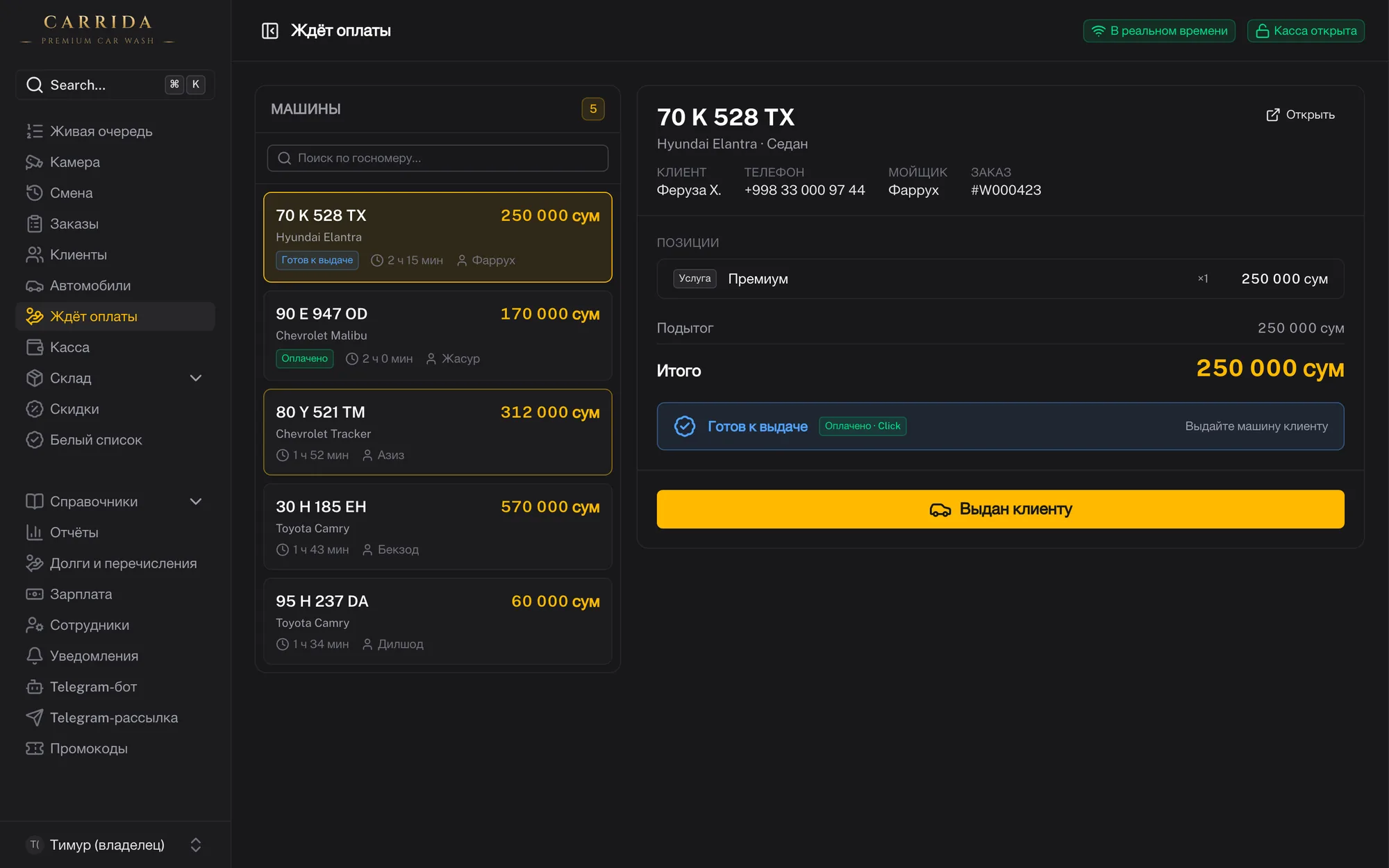
Task: Go to Смена section
Action: pyautogui.click(x=115, y=193)
